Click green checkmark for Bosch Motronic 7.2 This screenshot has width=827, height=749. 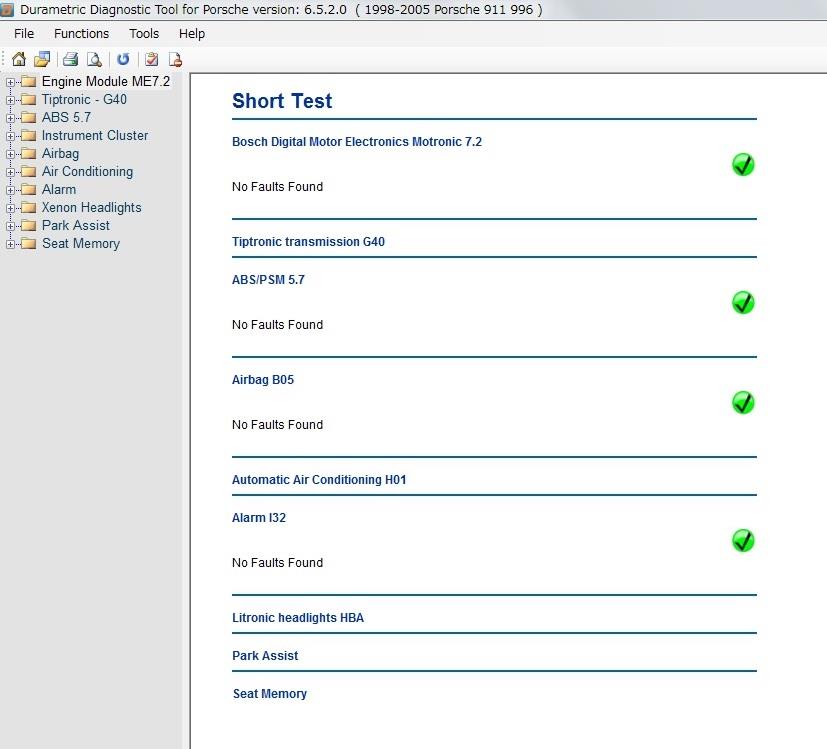coord(743,165)
